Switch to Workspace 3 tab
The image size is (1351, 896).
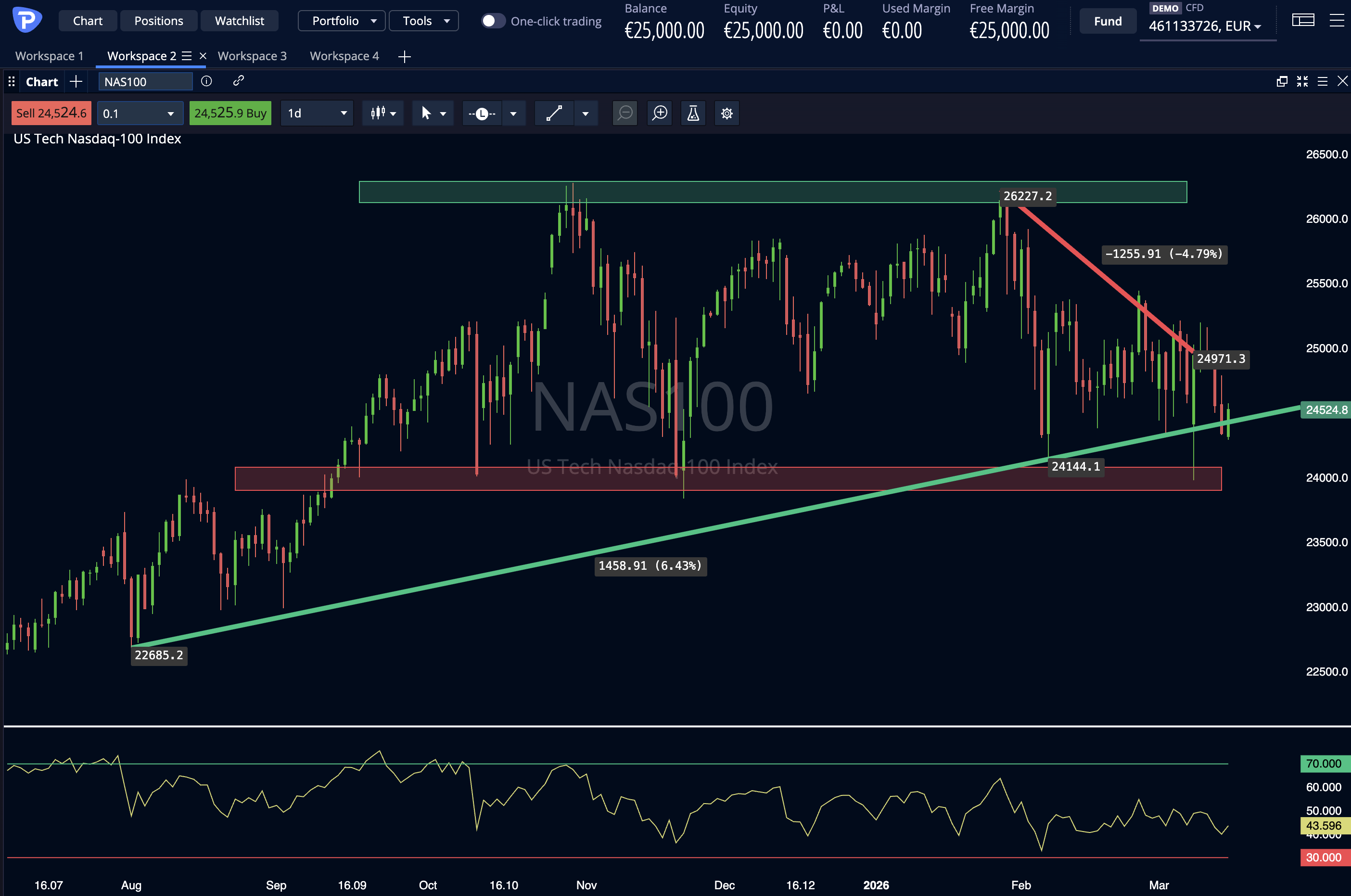tap(252, 56)
